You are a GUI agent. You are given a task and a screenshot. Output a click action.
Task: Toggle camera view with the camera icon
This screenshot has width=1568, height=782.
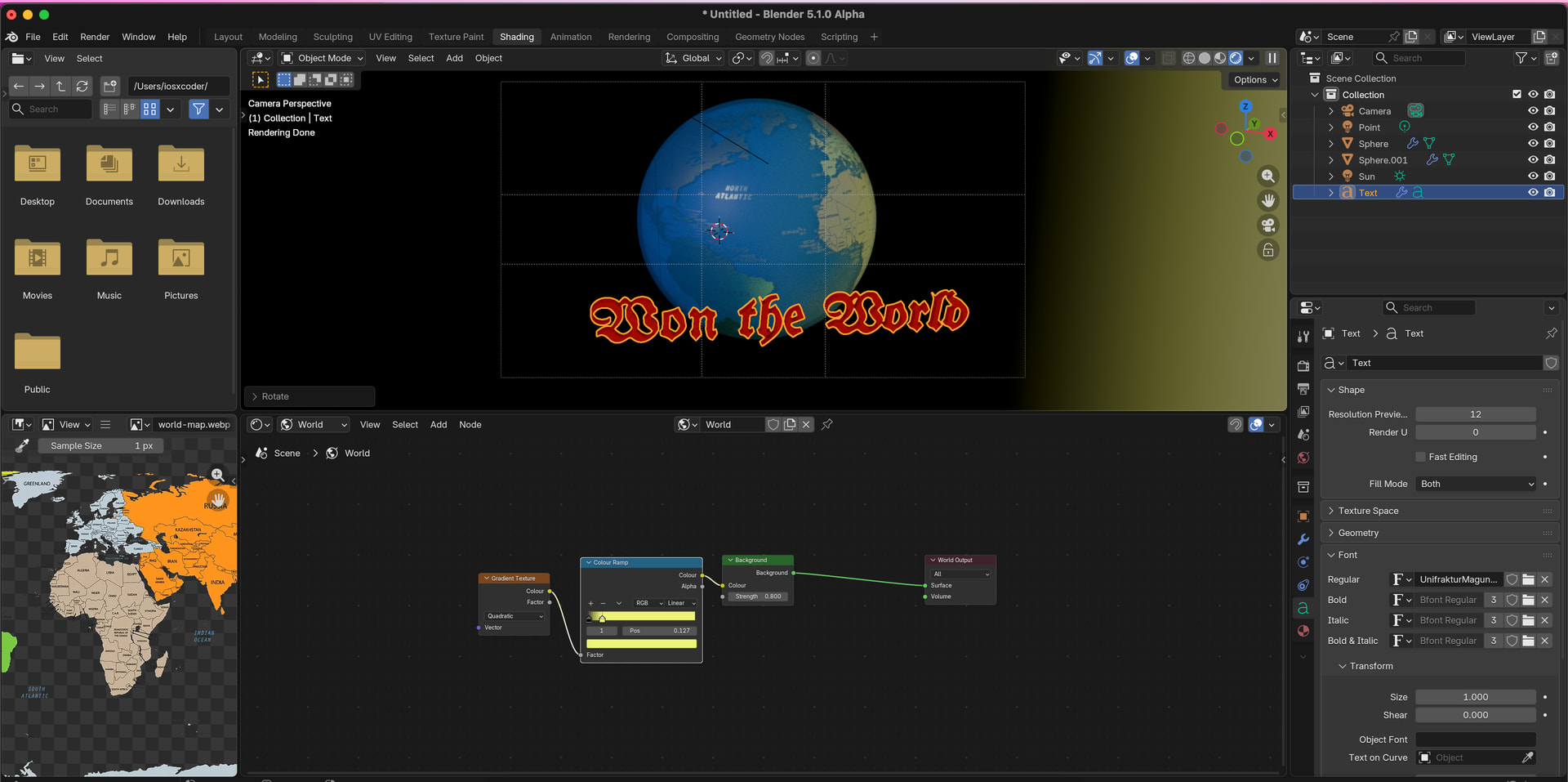click(1267, 226)
